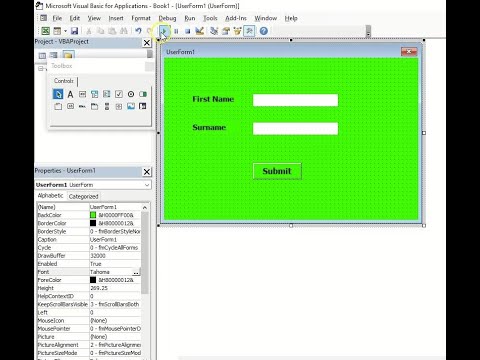Open the Run menu
This screenshot has width=480, height=360.
tap(190, 18)
